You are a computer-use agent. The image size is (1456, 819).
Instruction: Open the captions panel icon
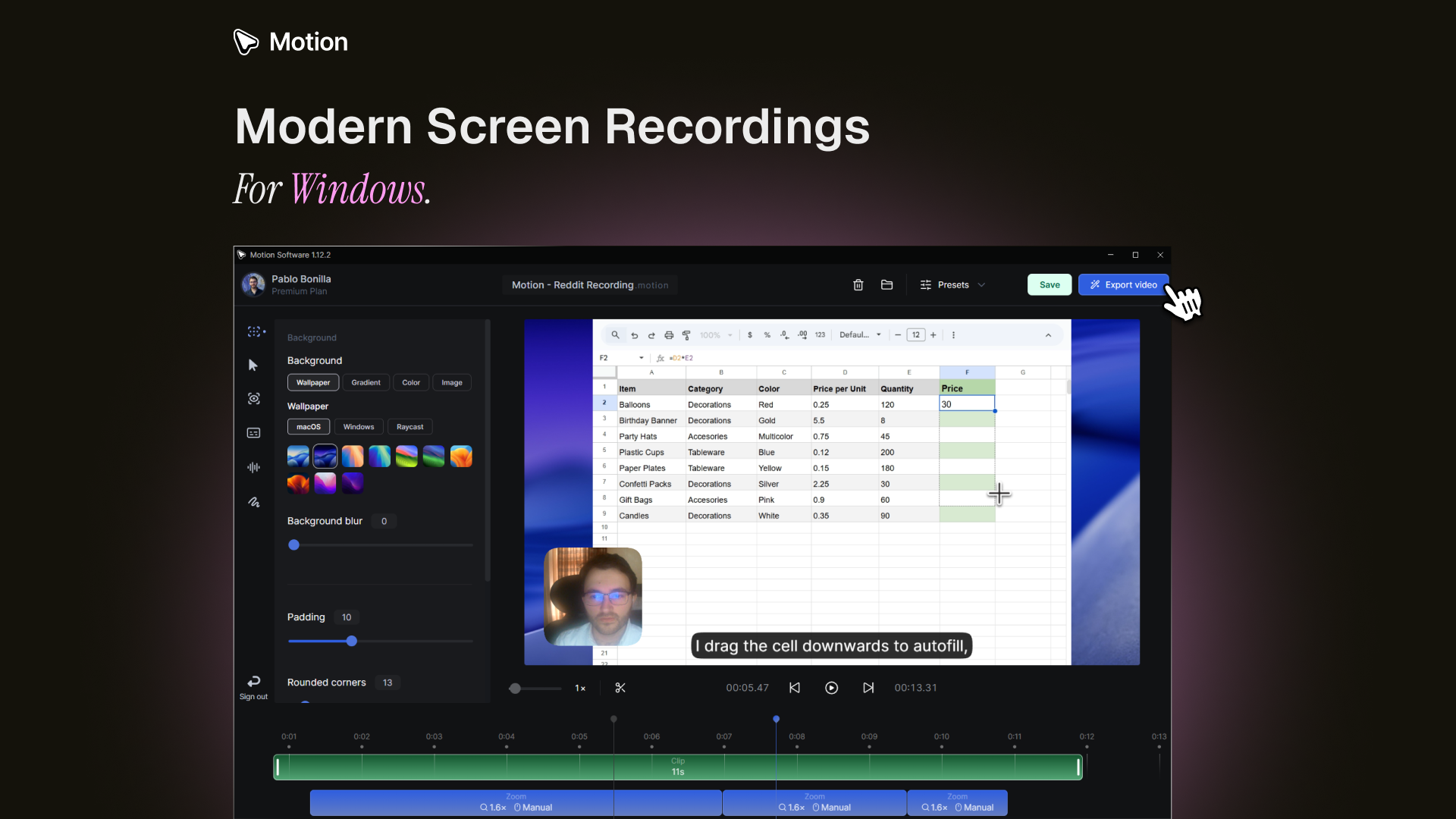pos(253,432)
